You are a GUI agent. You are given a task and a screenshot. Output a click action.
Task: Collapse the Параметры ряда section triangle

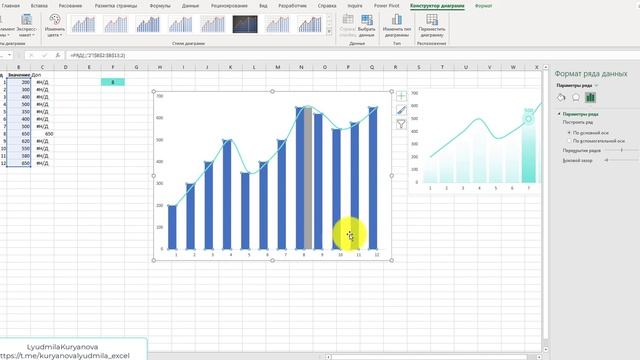coord(559,114)
